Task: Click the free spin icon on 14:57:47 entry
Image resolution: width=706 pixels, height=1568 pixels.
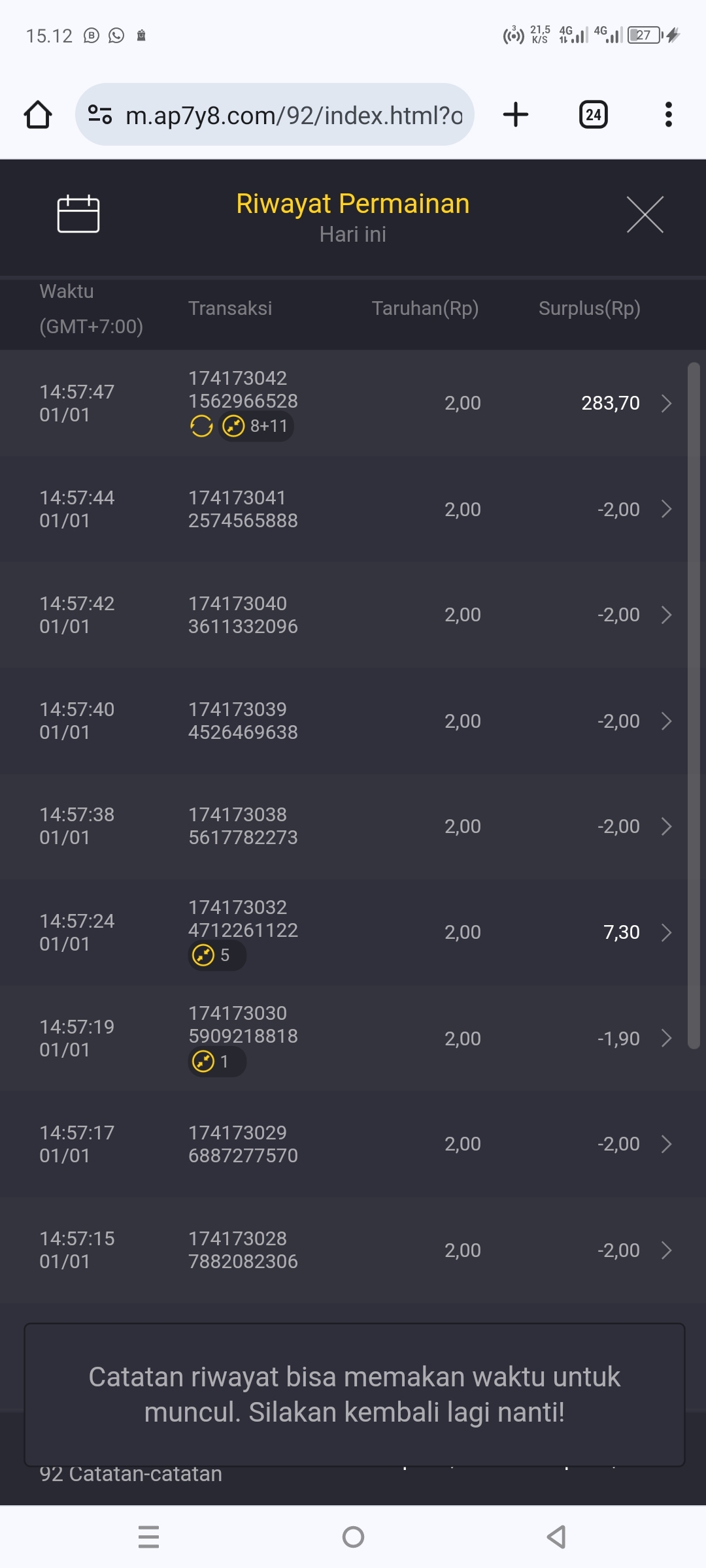Action: [201, 426]
